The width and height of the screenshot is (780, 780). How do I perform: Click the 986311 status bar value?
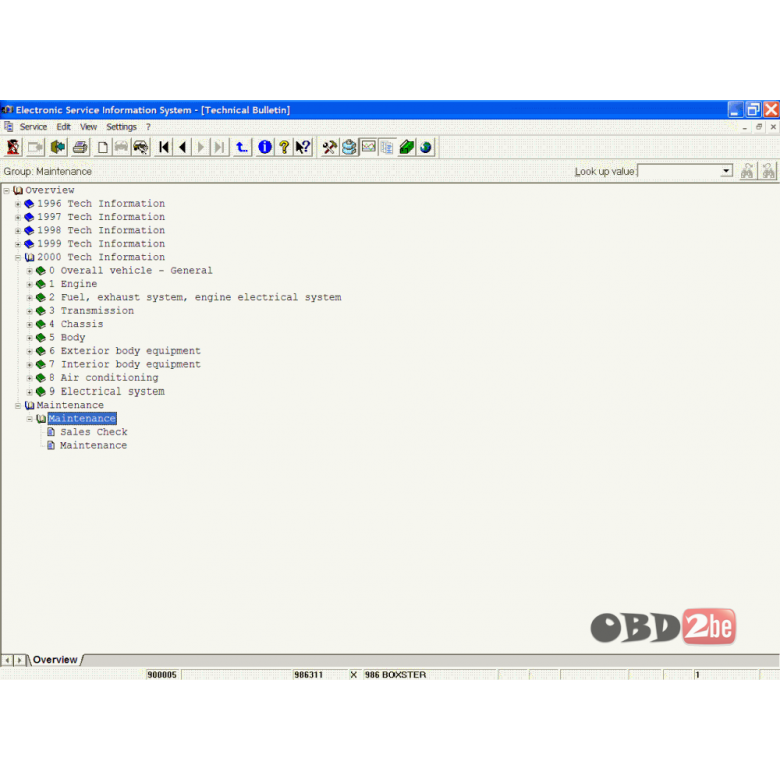[x=308, y=675]
